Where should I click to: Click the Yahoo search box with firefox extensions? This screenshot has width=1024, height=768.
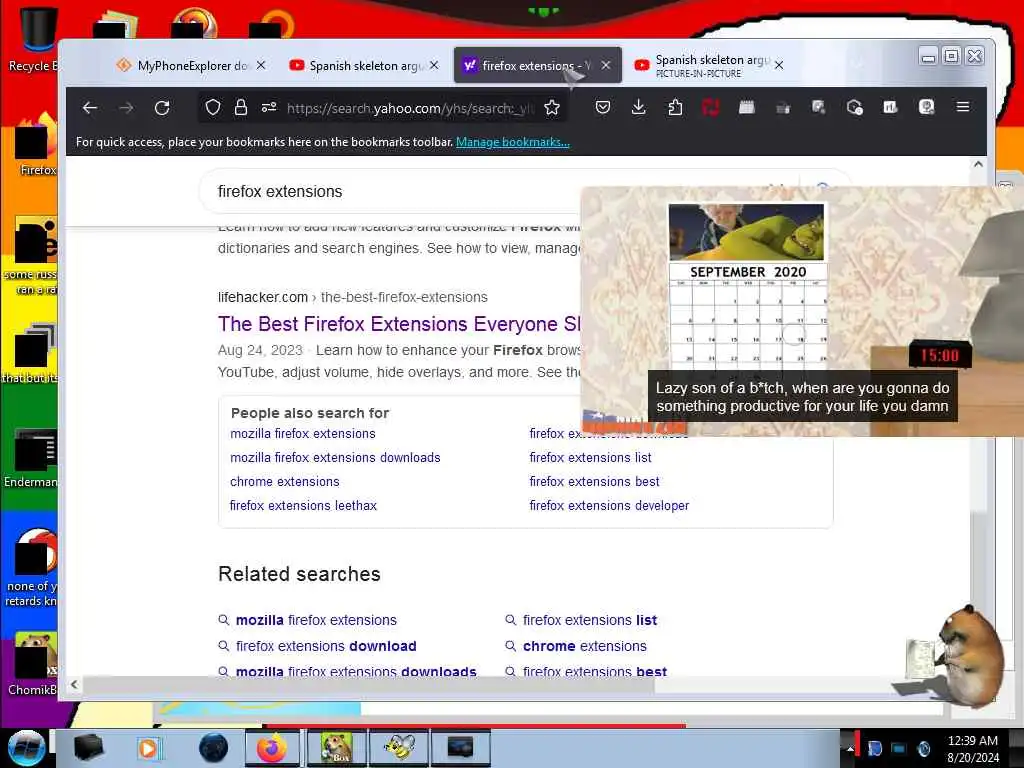pos(392,191)
